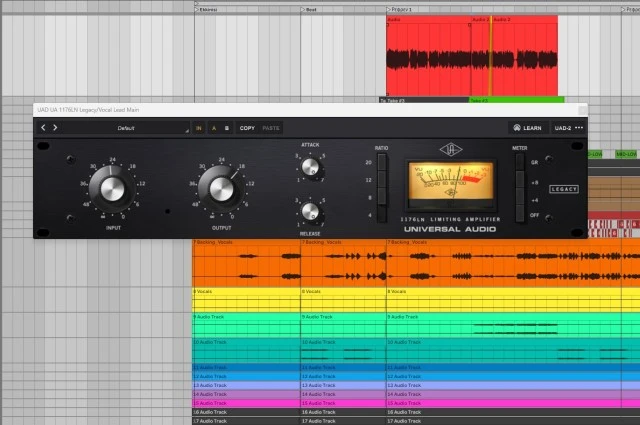The height and width of the screenshot is (425, 640).
Task: Switch to the A setting slot
Action: pyautogui.click(x=214, y=128)
